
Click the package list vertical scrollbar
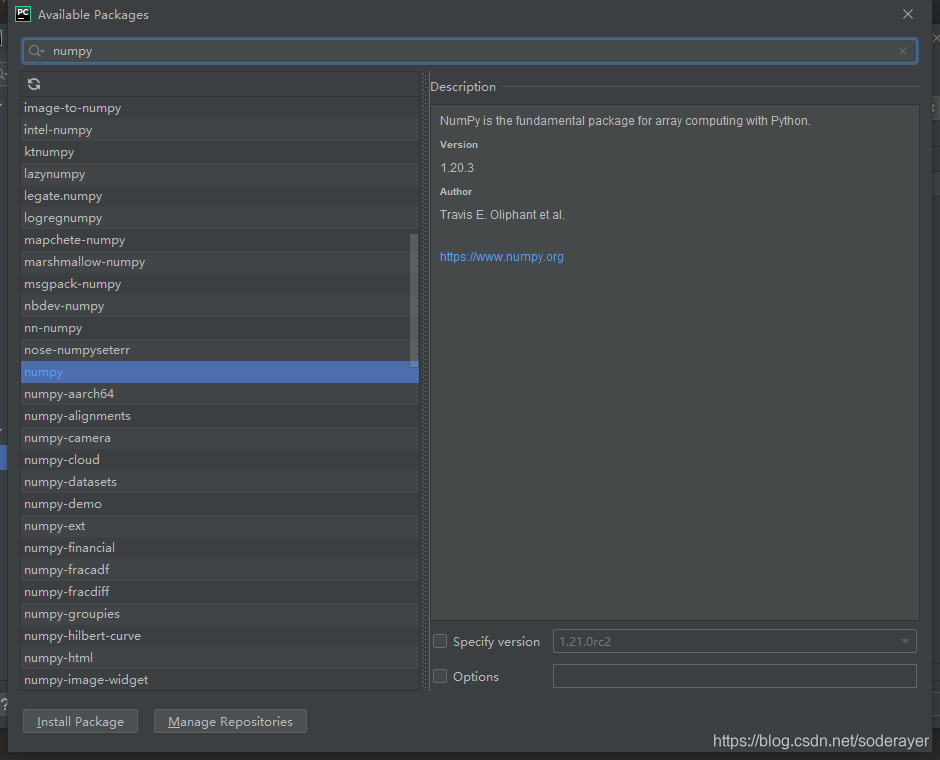point(414,300)
